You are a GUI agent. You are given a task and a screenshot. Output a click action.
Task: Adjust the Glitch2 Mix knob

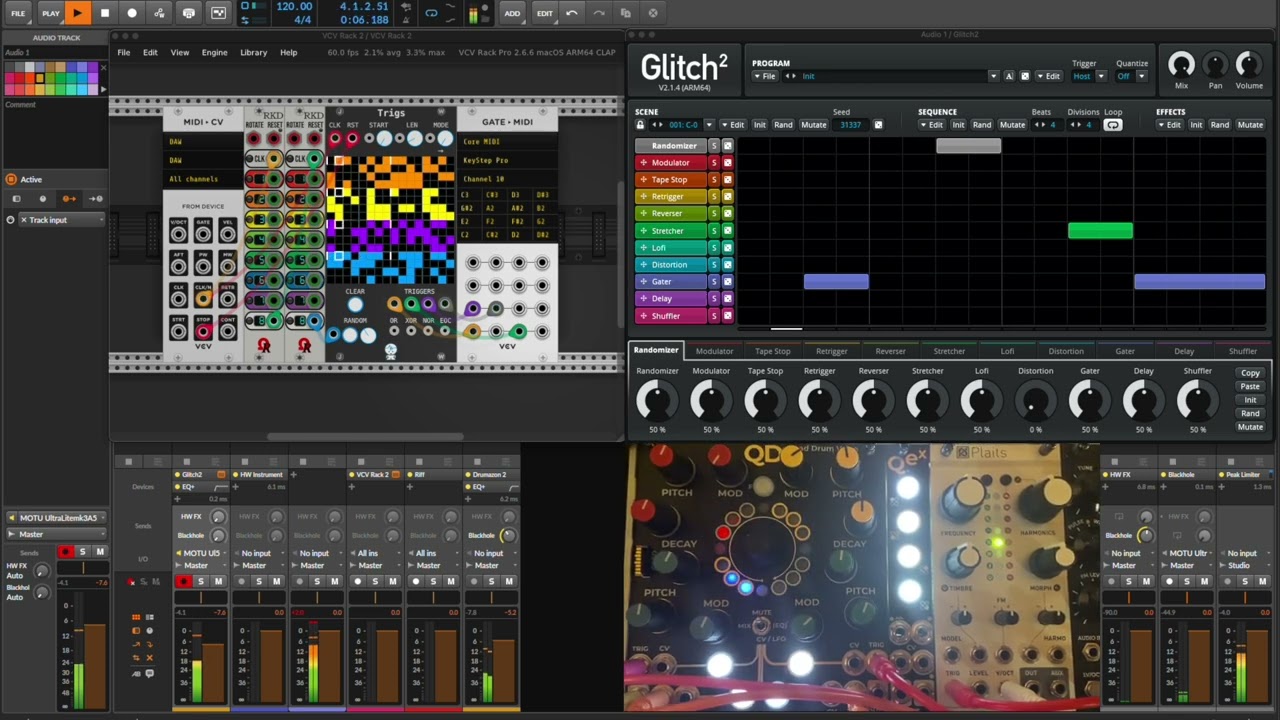pyautogui.click(x=1181, y=66)
